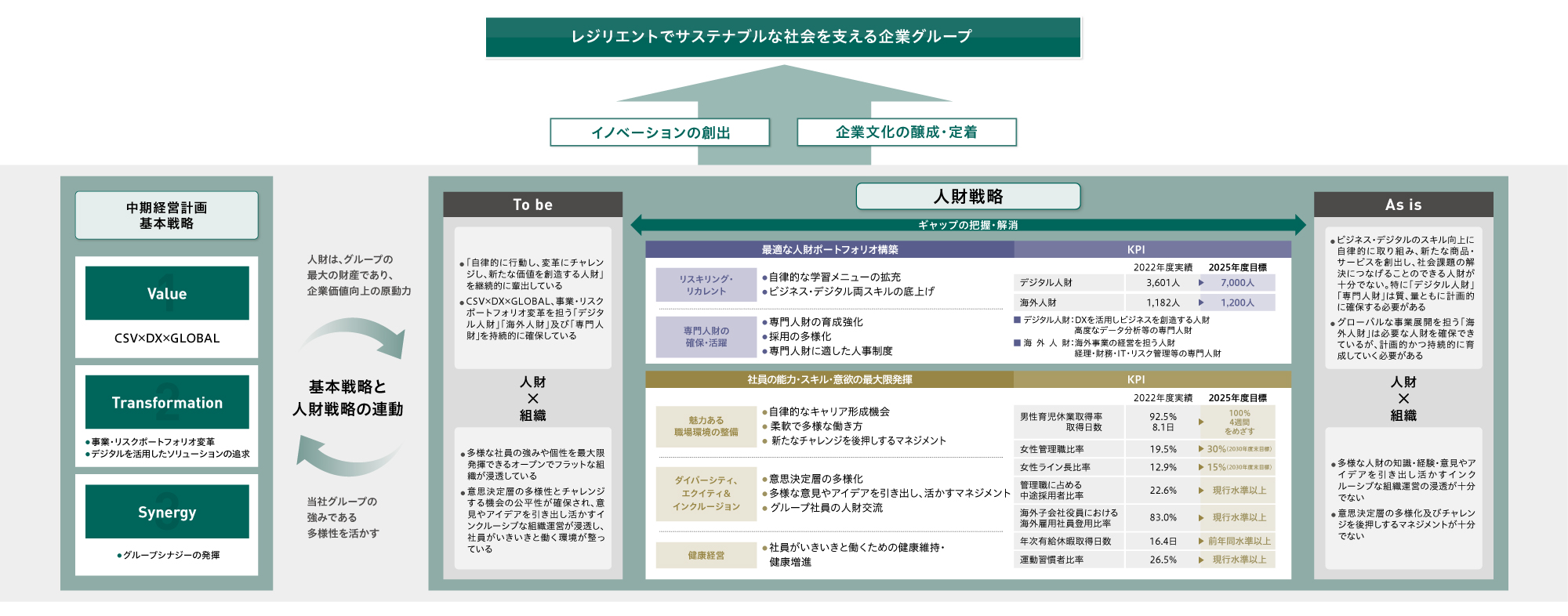1568x616 pixels.
Task: Click the 15% target cell
Action: click(1239, 467)
